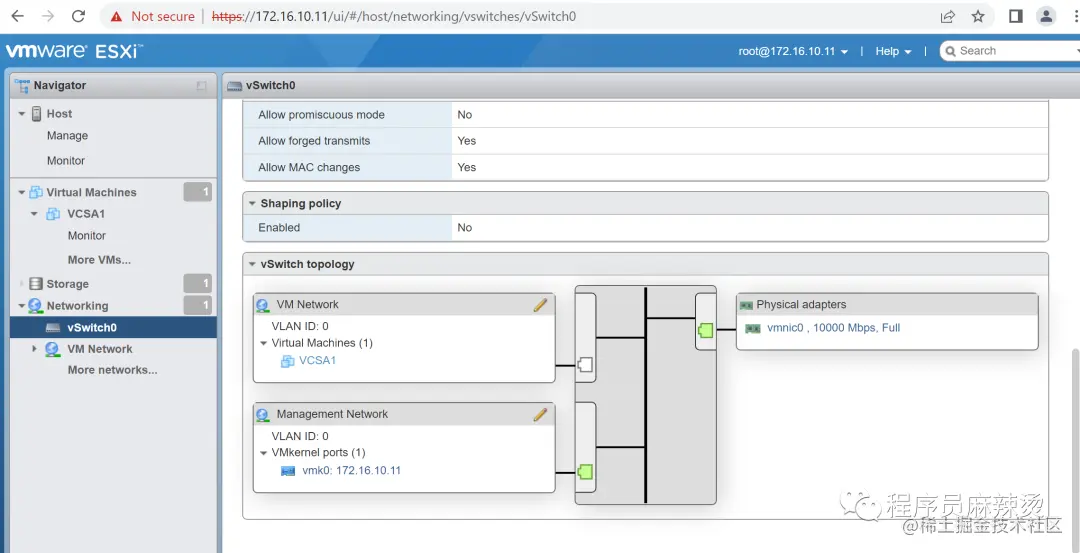
Task: Click the green physical adapter uplink port
Action: click(705, 330)
